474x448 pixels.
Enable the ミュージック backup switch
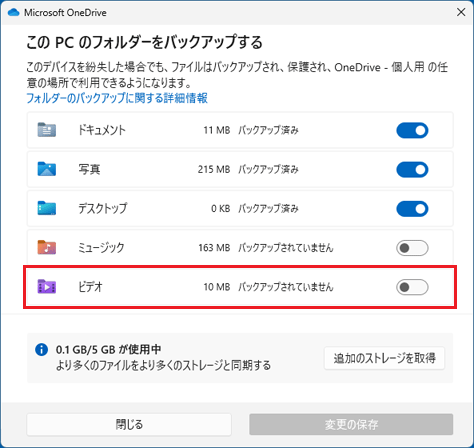(x=412, y=248)
